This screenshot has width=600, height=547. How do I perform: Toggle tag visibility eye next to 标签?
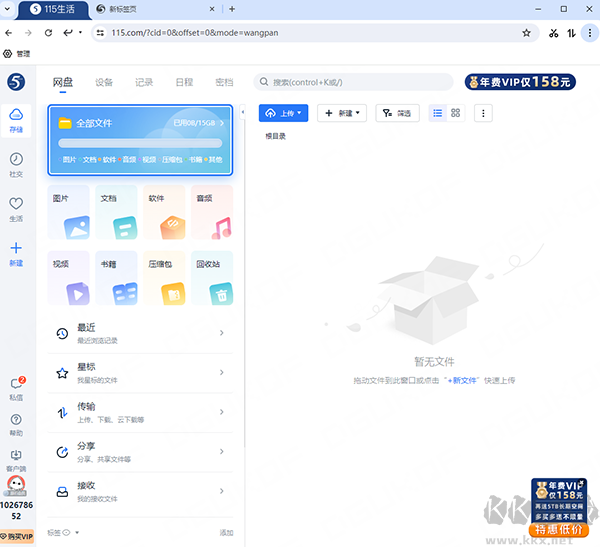(x=67, y=533)
